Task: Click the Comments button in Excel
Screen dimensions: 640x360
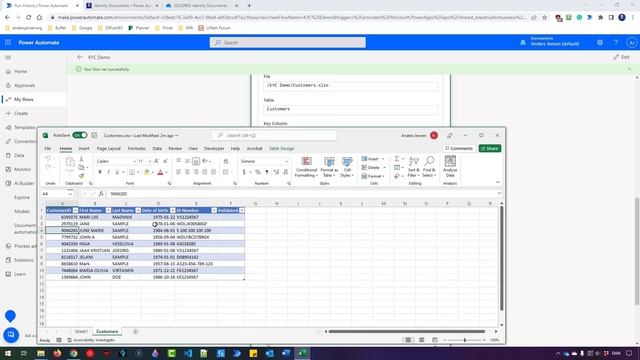Action: [x=459, y=149]
